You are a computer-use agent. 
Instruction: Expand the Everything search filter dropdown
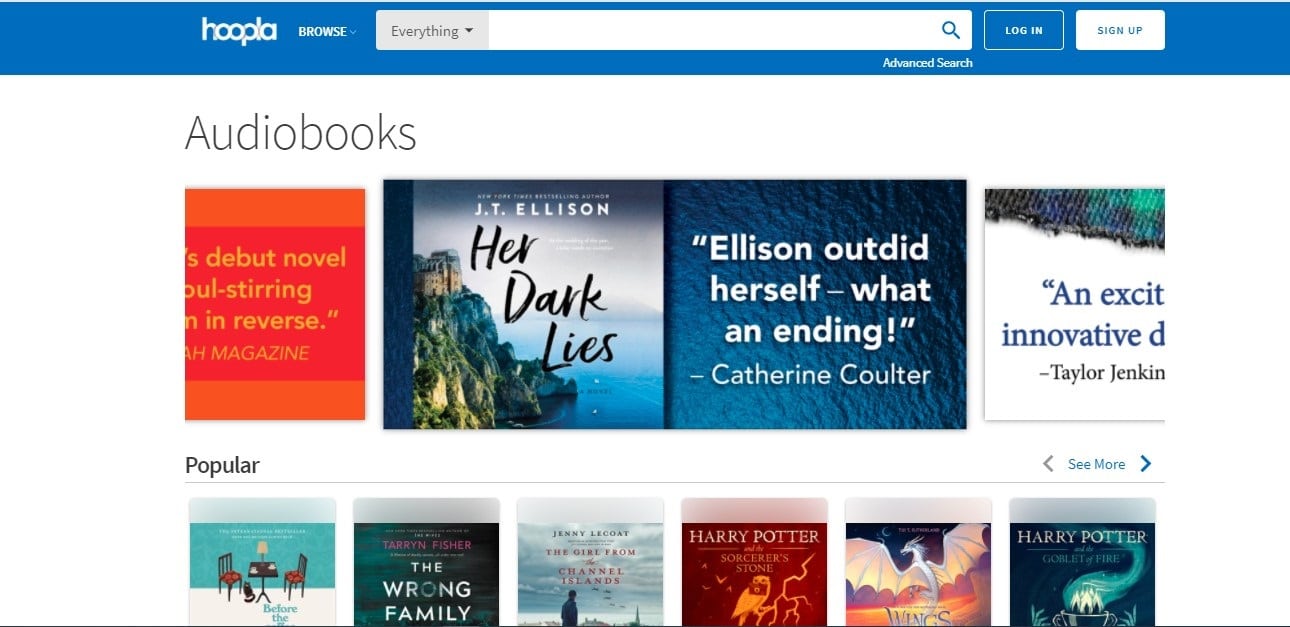tap(432, 31)
